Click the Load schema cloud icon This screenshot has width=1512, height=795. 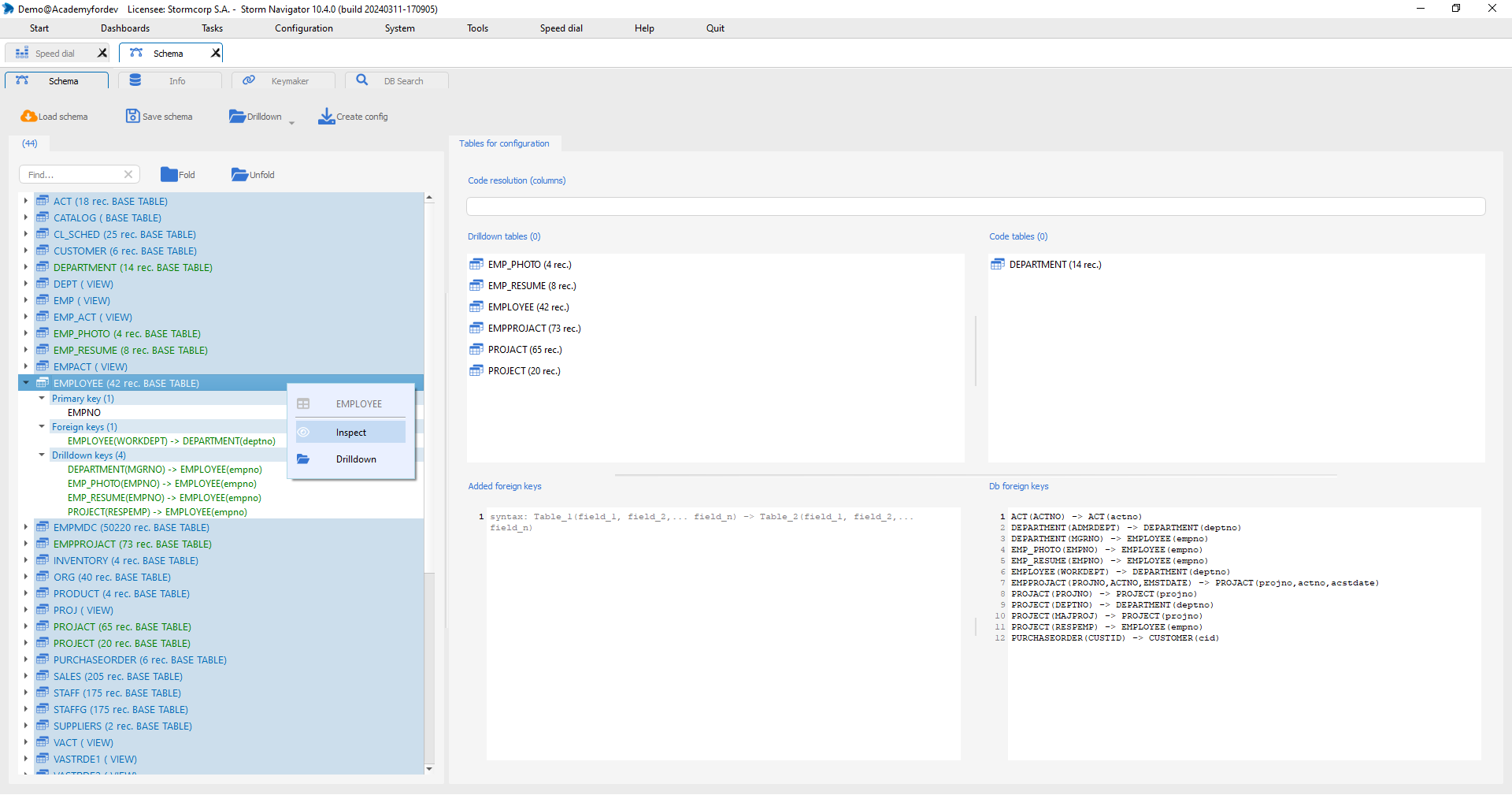(x=28, y=117)
